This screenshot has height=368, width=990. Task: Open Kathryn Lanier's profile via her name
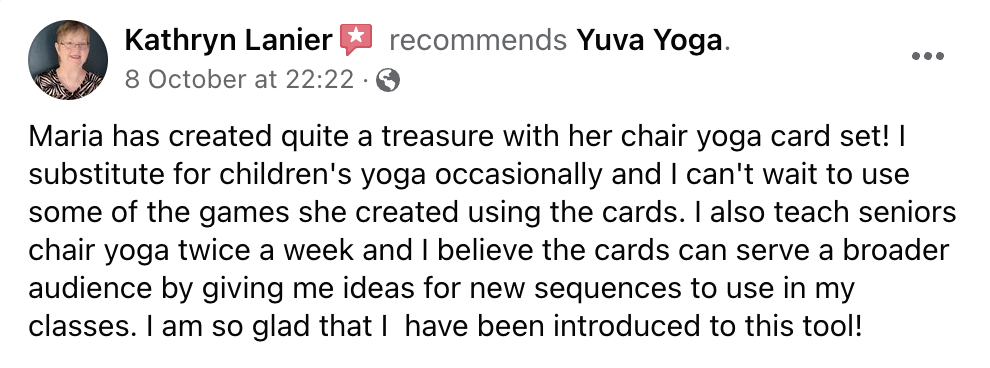tap(229, 41)
